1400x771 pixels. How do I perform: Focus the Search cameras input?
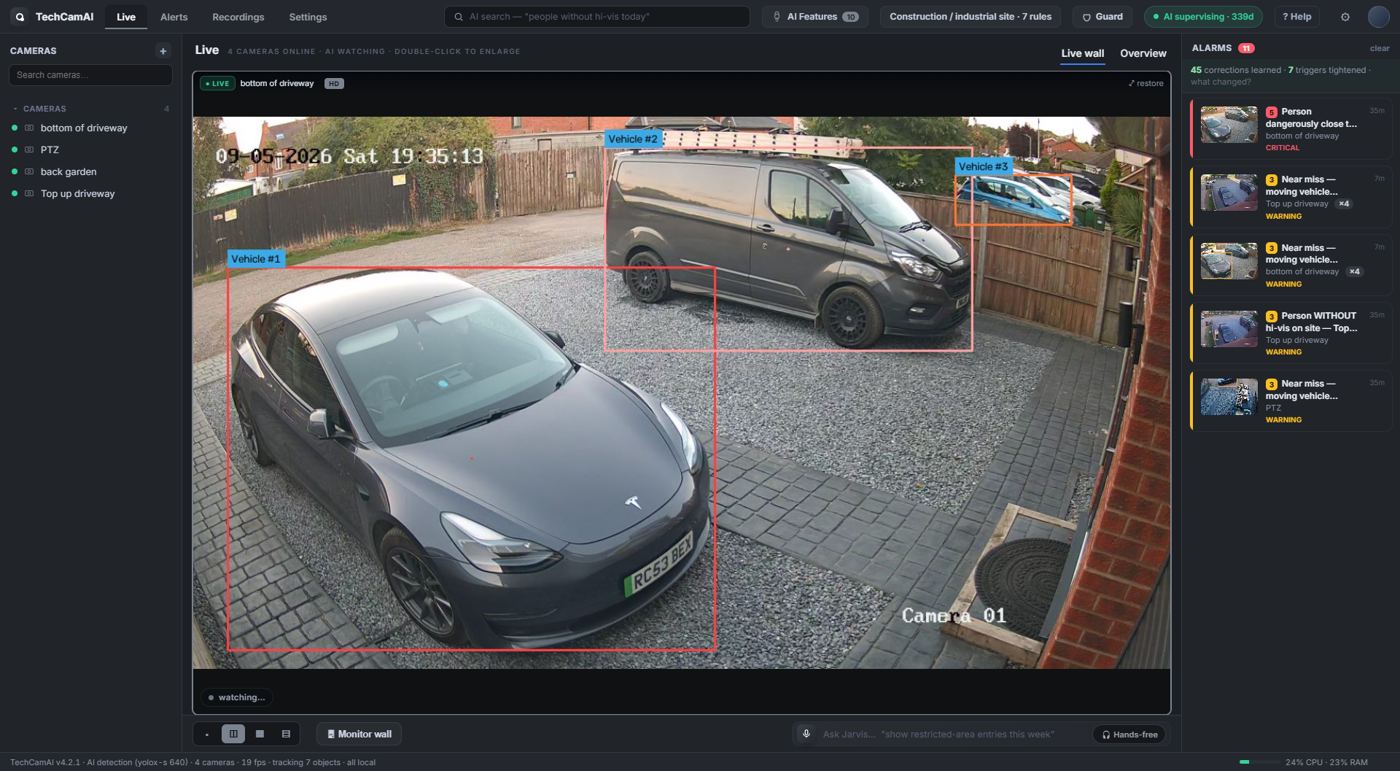coord(90,75)
